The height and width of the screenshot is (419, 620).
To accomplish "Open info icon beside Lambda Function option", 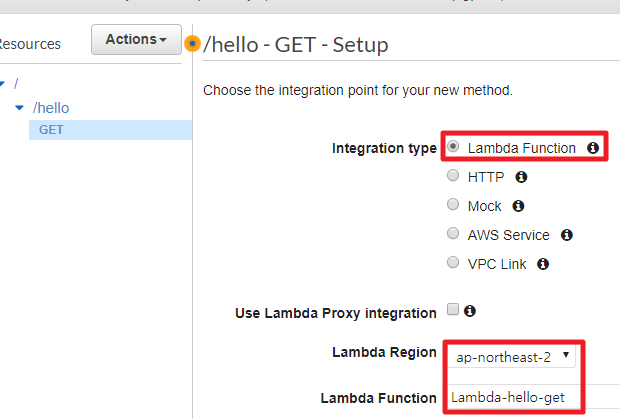I will 593,148.
